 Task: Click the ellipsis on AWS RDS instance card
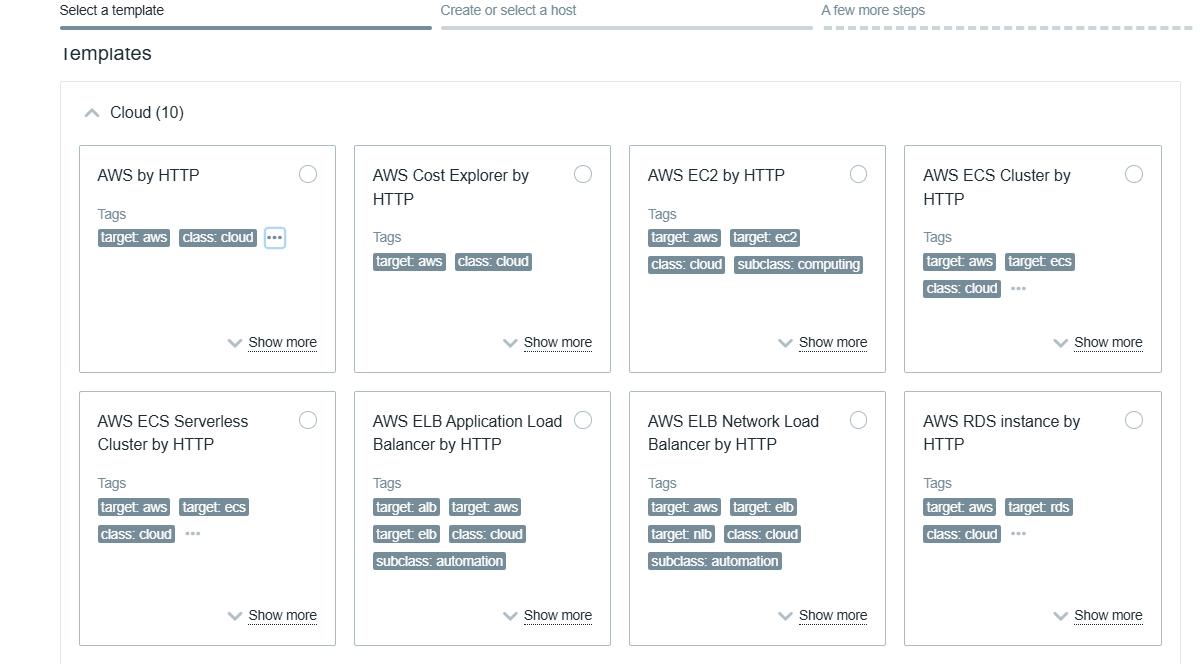click(x=1018, y=534)
